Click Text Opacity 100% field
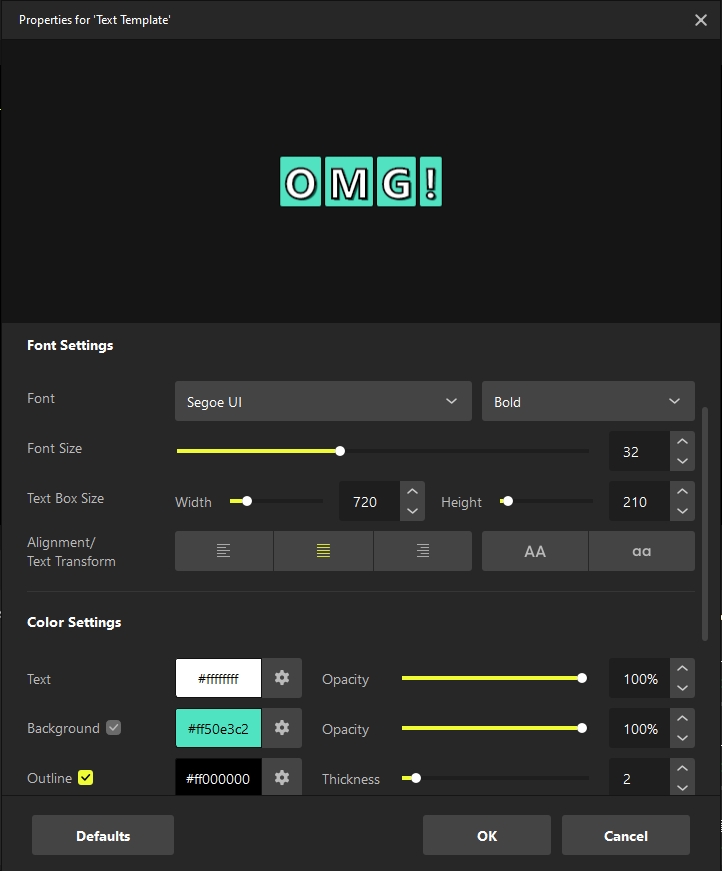Viewport: 722px width, 871px height. [x=639, y=678]
